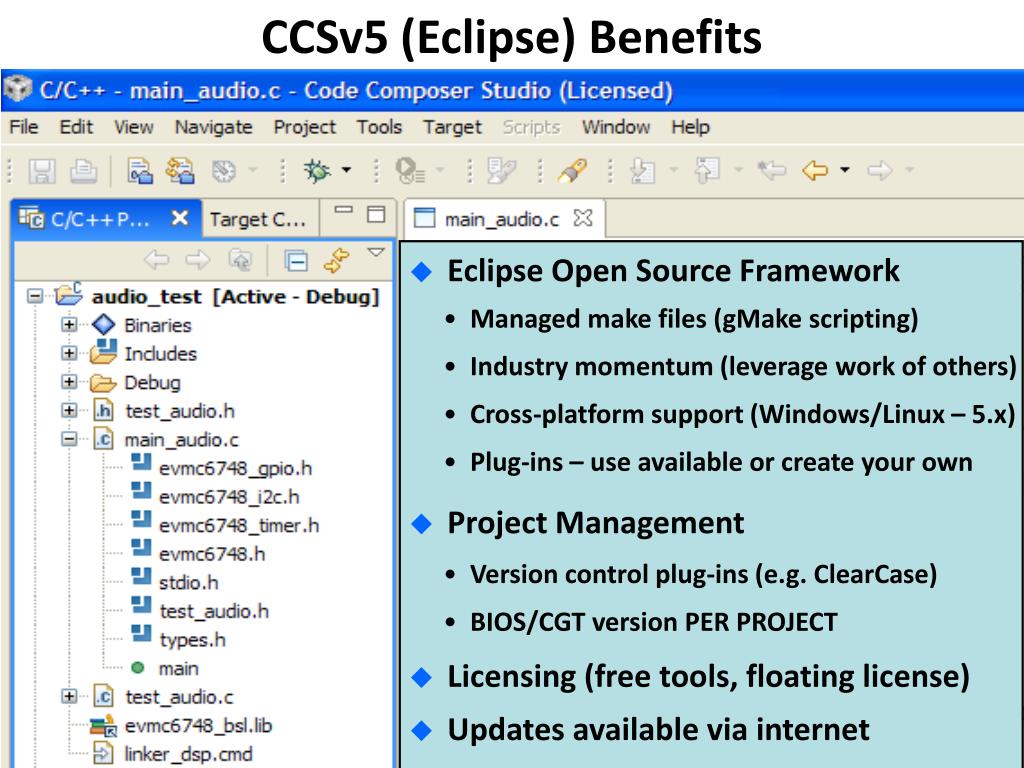Click the green dot icon beside main function
This screenshot has height=768, width=1024.
click(x=137, y=667)
